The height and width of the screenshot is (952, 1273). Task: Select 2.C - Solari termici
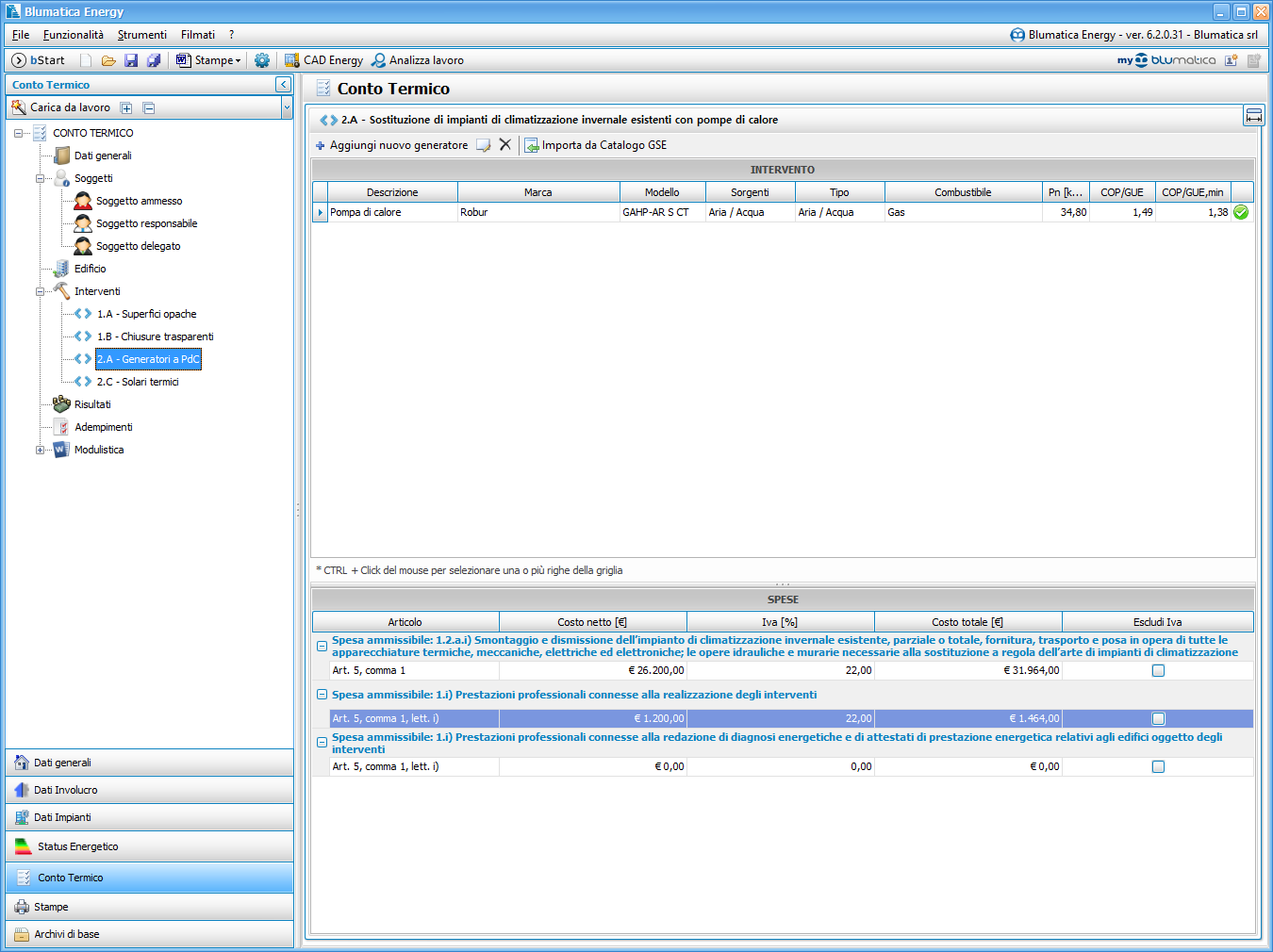pos(138,382)
